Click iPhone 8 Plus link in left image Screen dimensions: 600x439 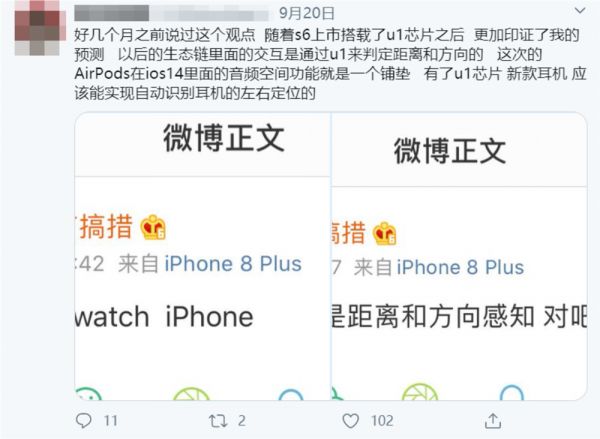click(x=233, y=264)
